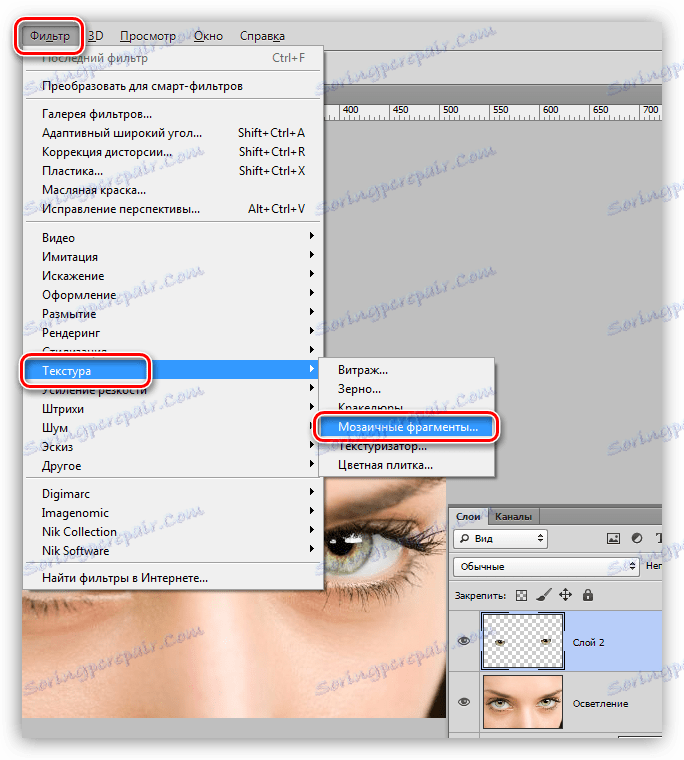Expand the Искажение submenu

coord(173,276)
